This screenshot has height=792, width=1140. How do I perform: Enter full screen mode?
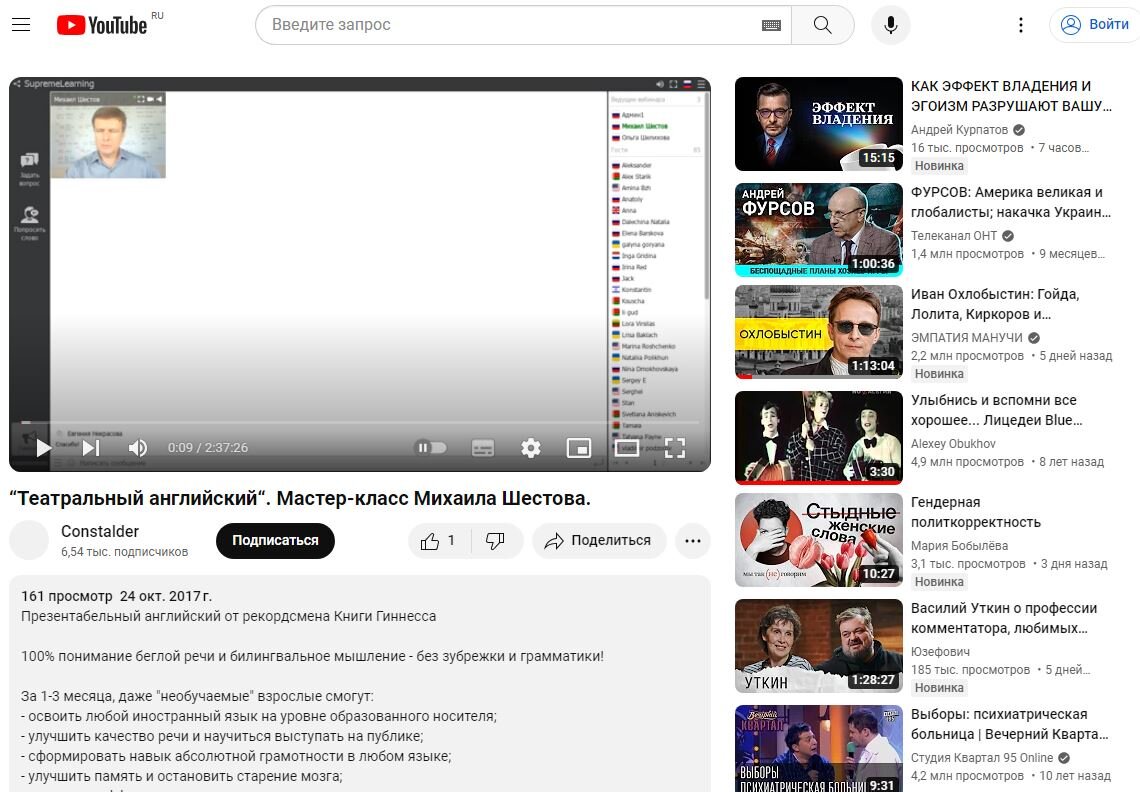pos(675,448)
